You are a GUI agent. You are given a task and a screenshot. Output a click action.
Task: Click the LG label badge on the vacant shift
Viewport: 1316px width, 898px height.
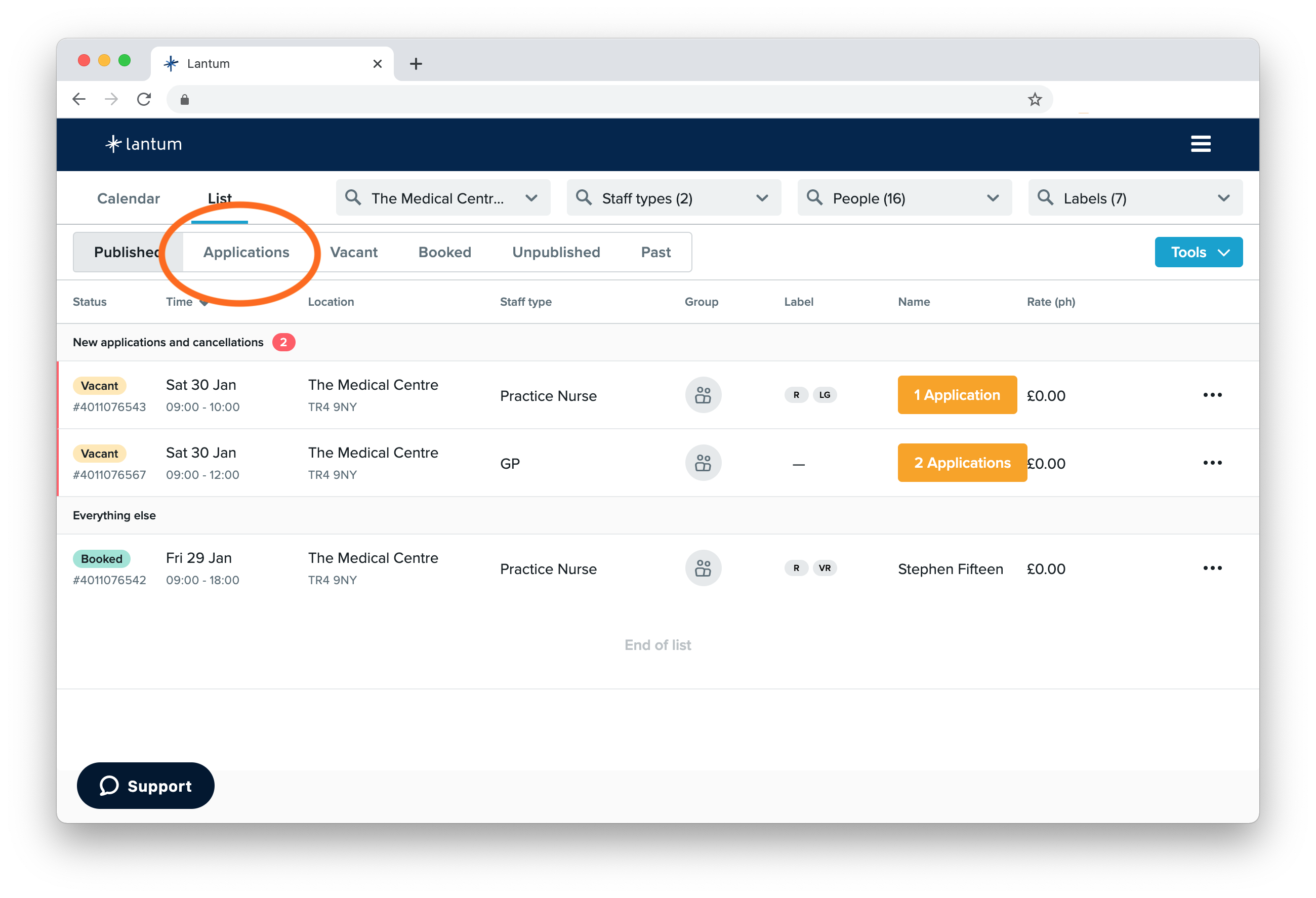pyautogui.click(x=825, y=395)
